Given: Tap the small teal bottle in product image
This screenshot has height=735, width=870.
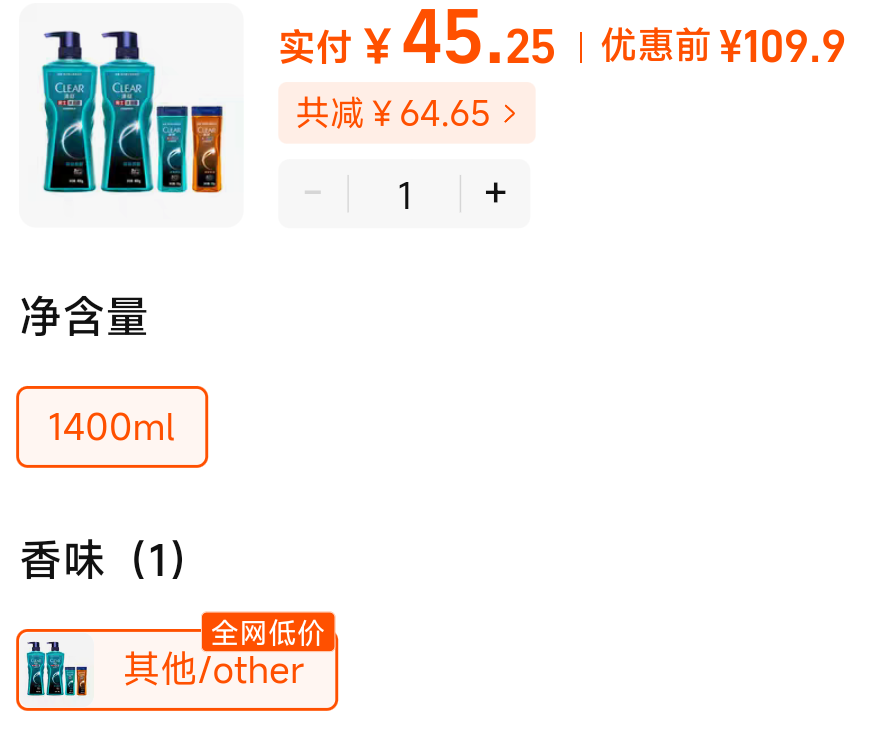Looking at the screenshot, I should (173, 149).
